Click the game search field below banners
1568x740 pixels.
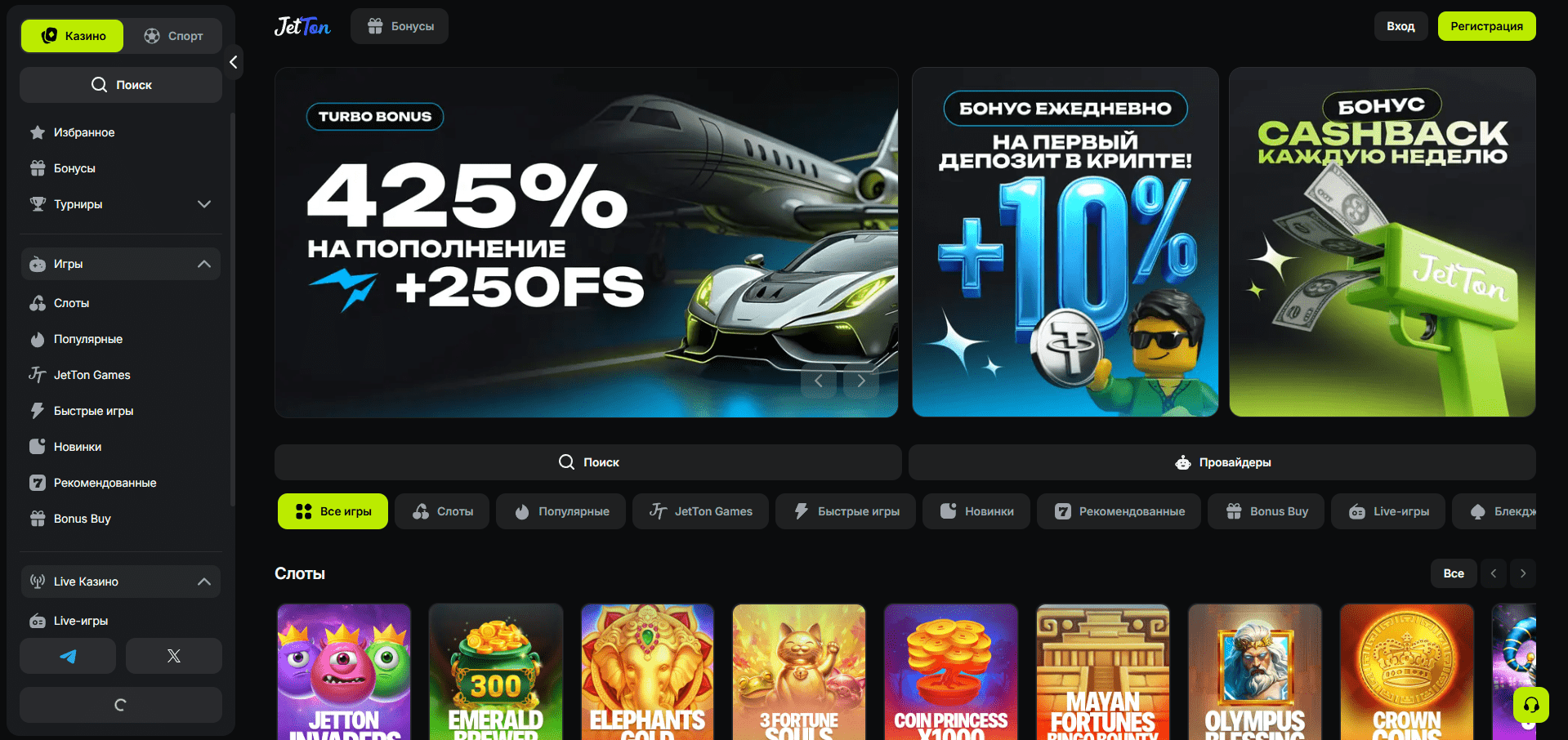click(x=588, y=462)
